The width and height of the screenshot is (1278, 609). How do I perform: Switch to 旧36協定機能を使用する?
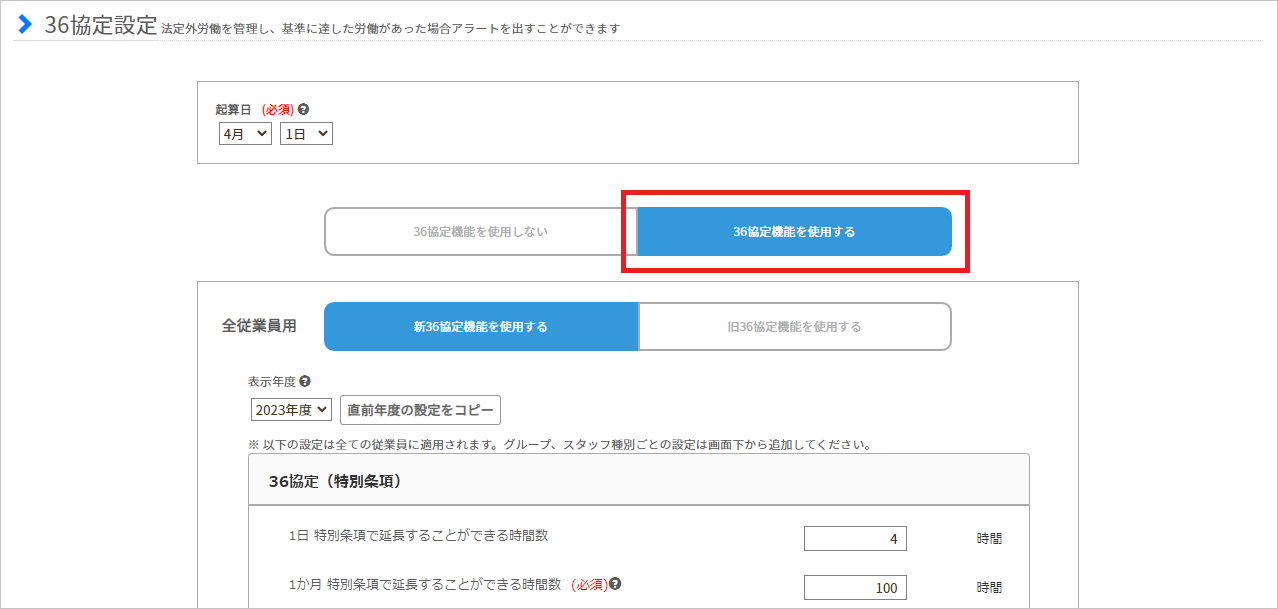point(794,327)
